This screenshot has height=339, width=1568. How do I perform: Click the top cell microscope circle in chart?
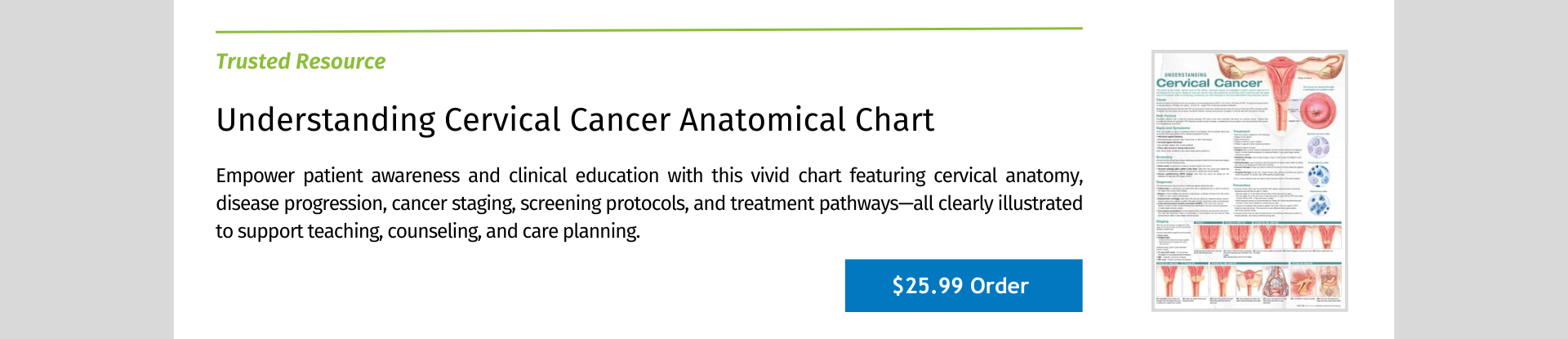pyautogui.click(x=1318, y=148)
